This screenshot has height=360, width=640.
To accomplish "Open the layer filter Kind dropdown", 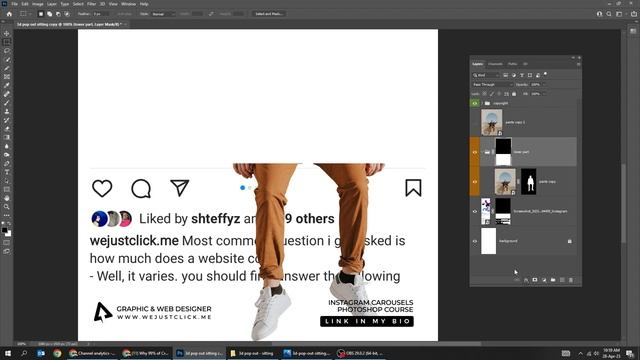I will coord(486,75).
